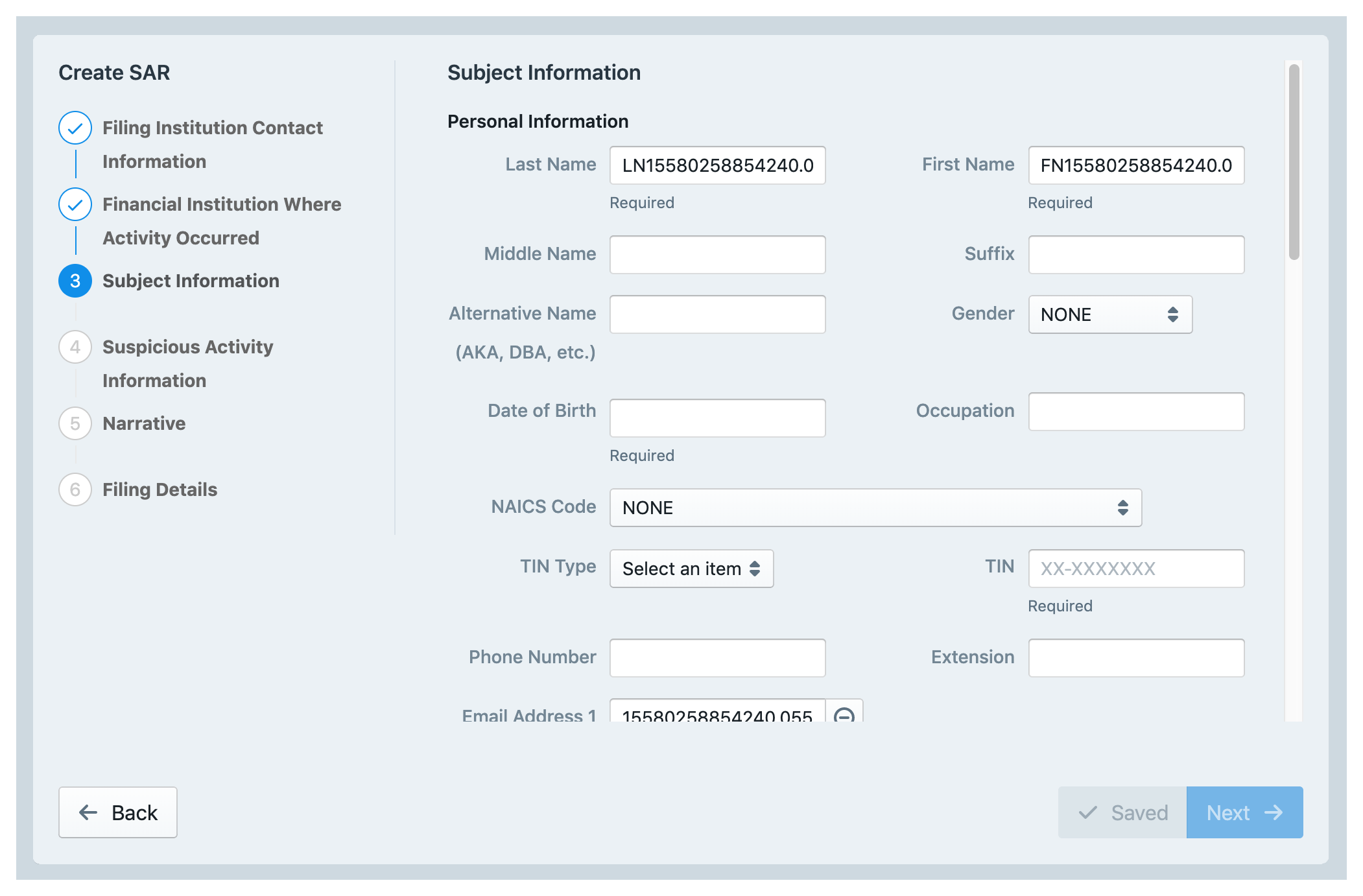Click the Financial Institution step checkmark icon

[75, 204]
